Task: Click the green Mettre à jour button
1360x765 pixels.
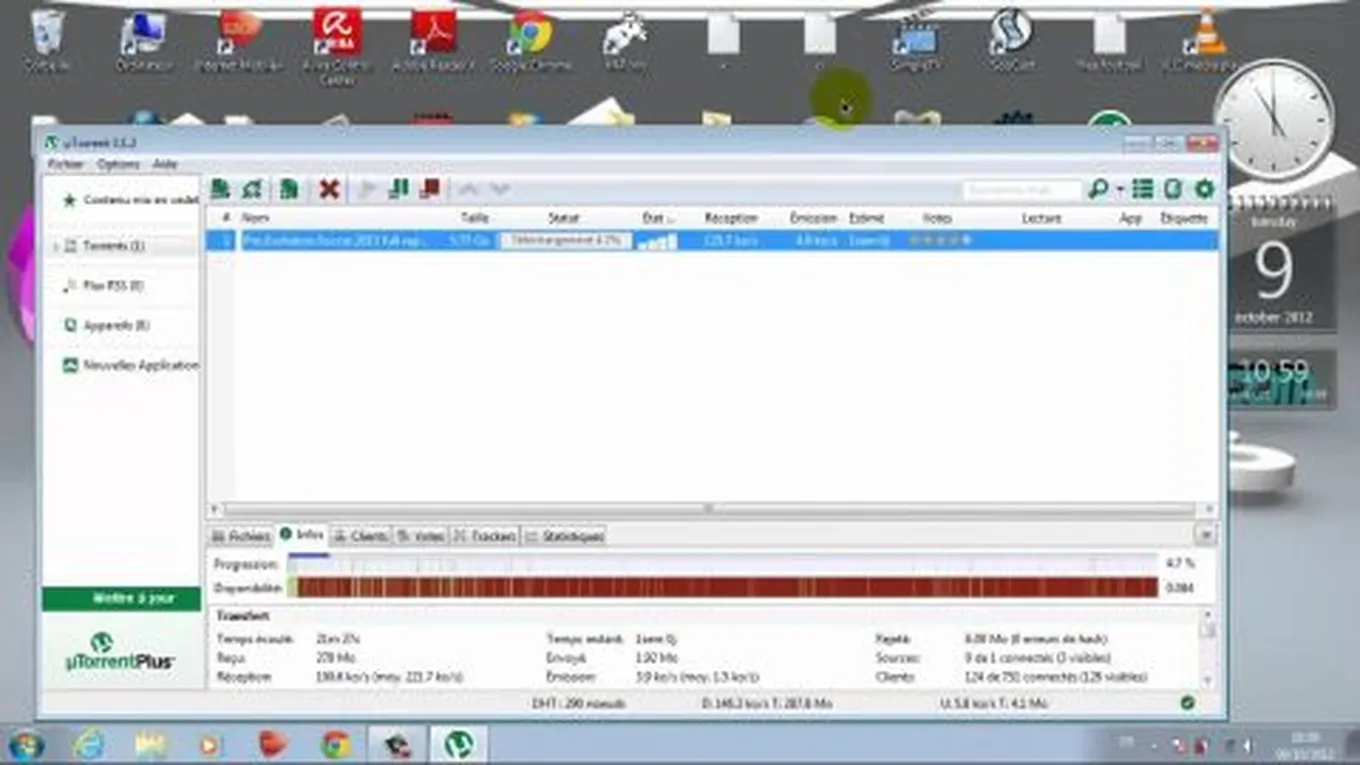Action: coord(121,598)
